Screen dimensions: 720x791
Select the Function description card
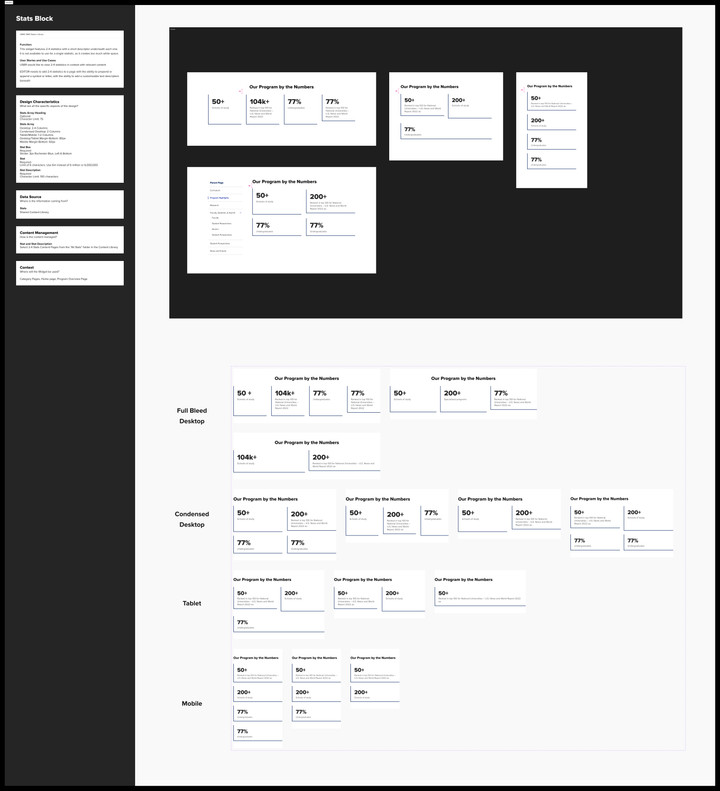pyautogui.click(x=70, y=59)
